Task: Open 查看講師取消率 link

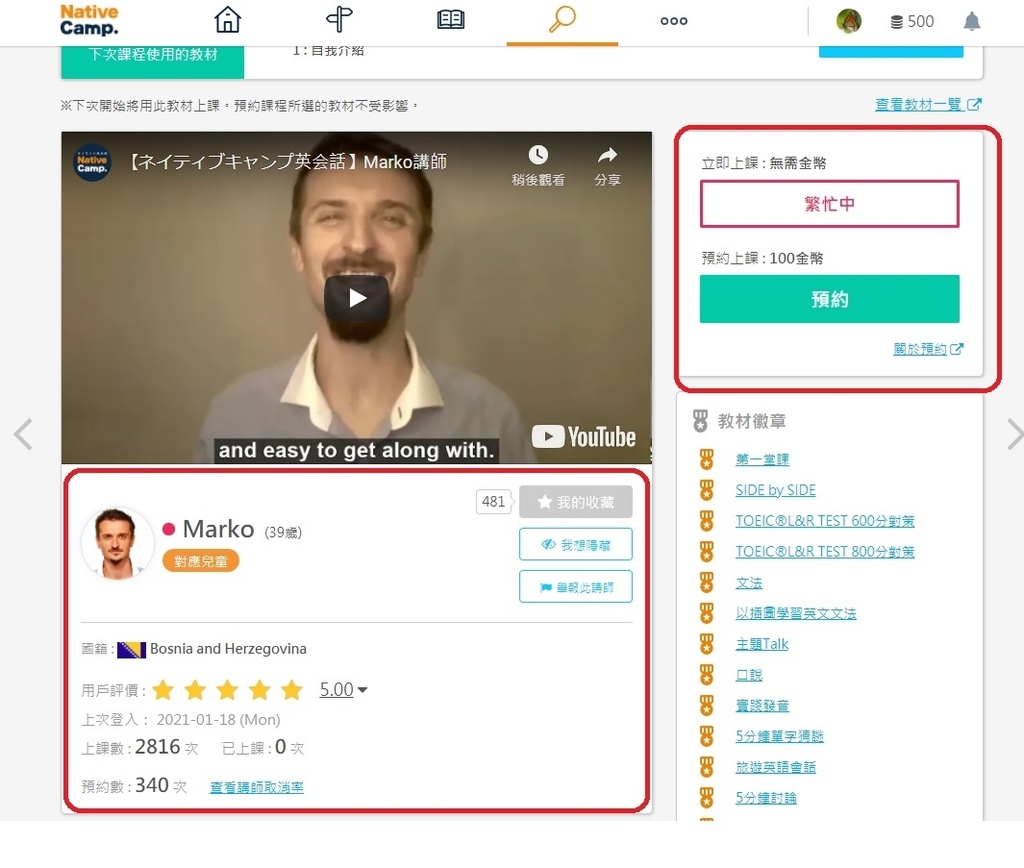Action: click(x=257, y=787)
